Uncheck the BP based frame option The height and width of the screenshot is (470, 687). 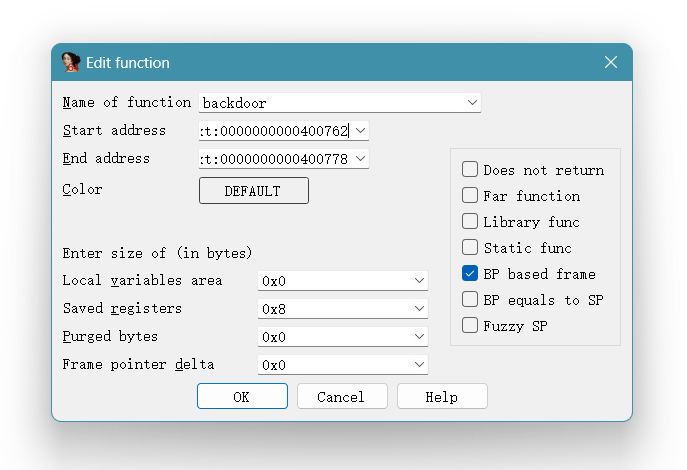[x=470, y=274]
